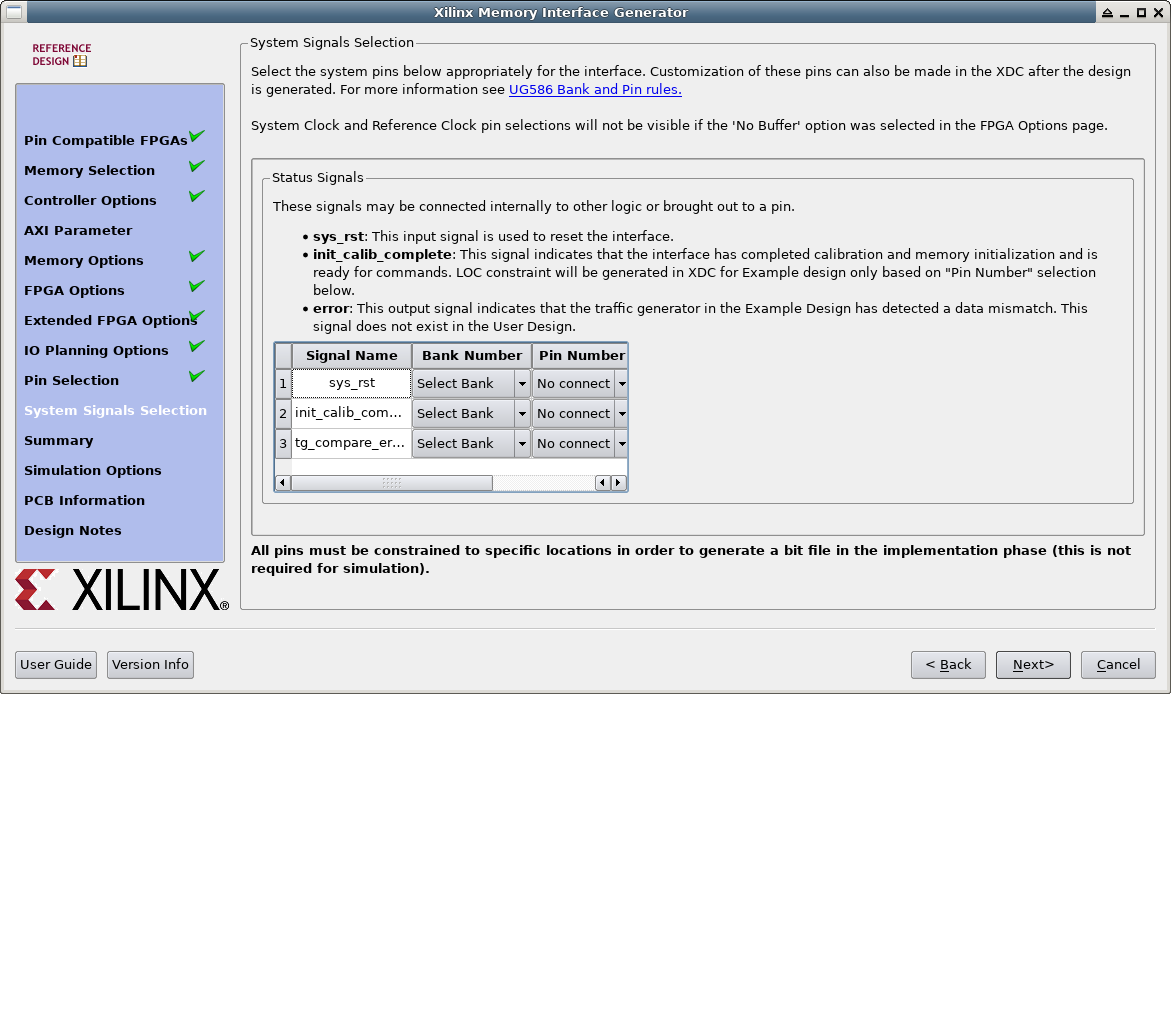Select Pin Selection step

pyautogui.click(x=71, y=379)
